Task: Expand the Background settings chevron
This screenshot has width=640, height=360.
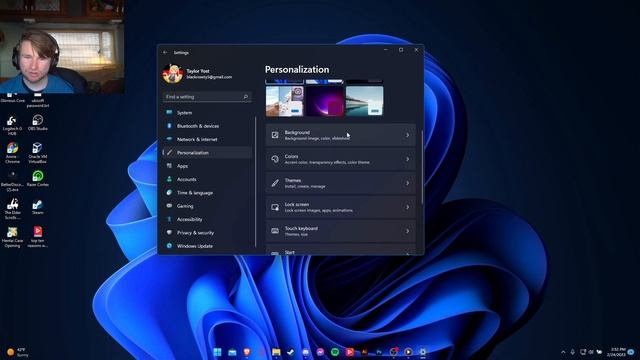Action: tap(407, 135)
